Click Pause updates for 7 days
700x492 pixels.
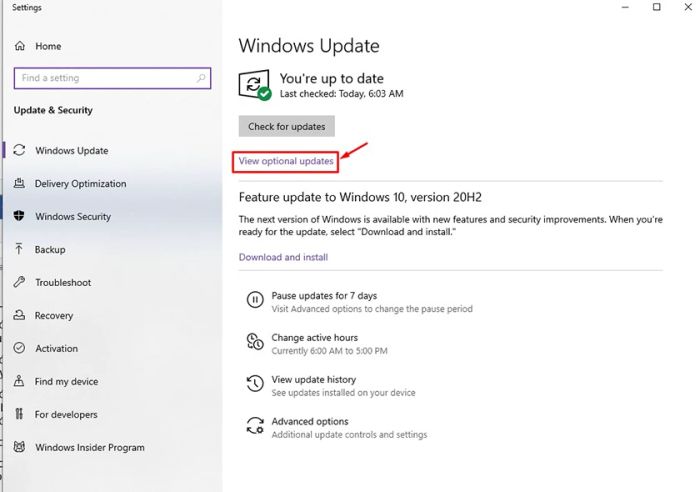click(324, 296)
